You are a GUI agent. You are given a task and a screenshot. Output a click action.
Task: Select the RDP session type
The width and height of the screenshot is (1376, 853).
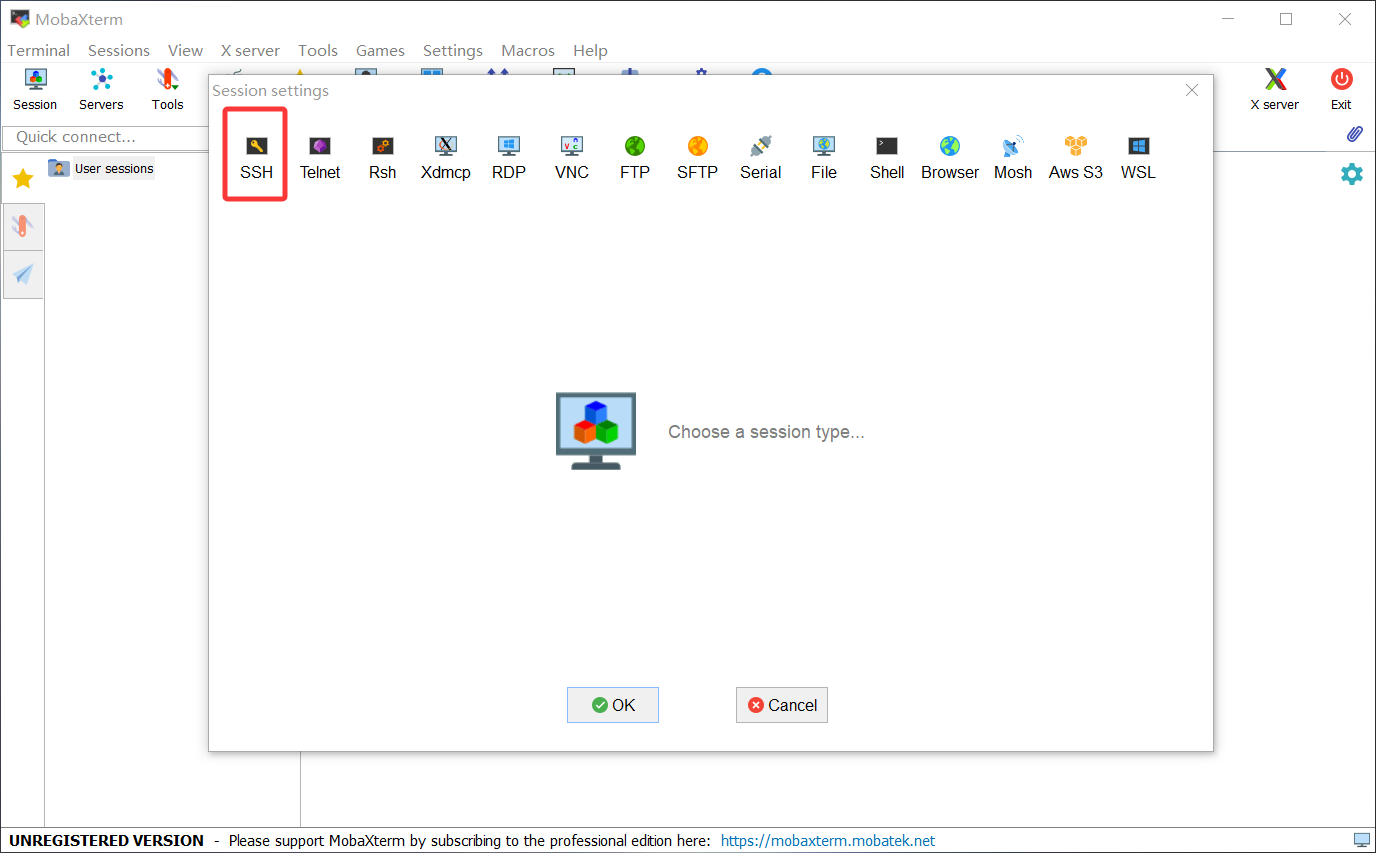[509, 158]
